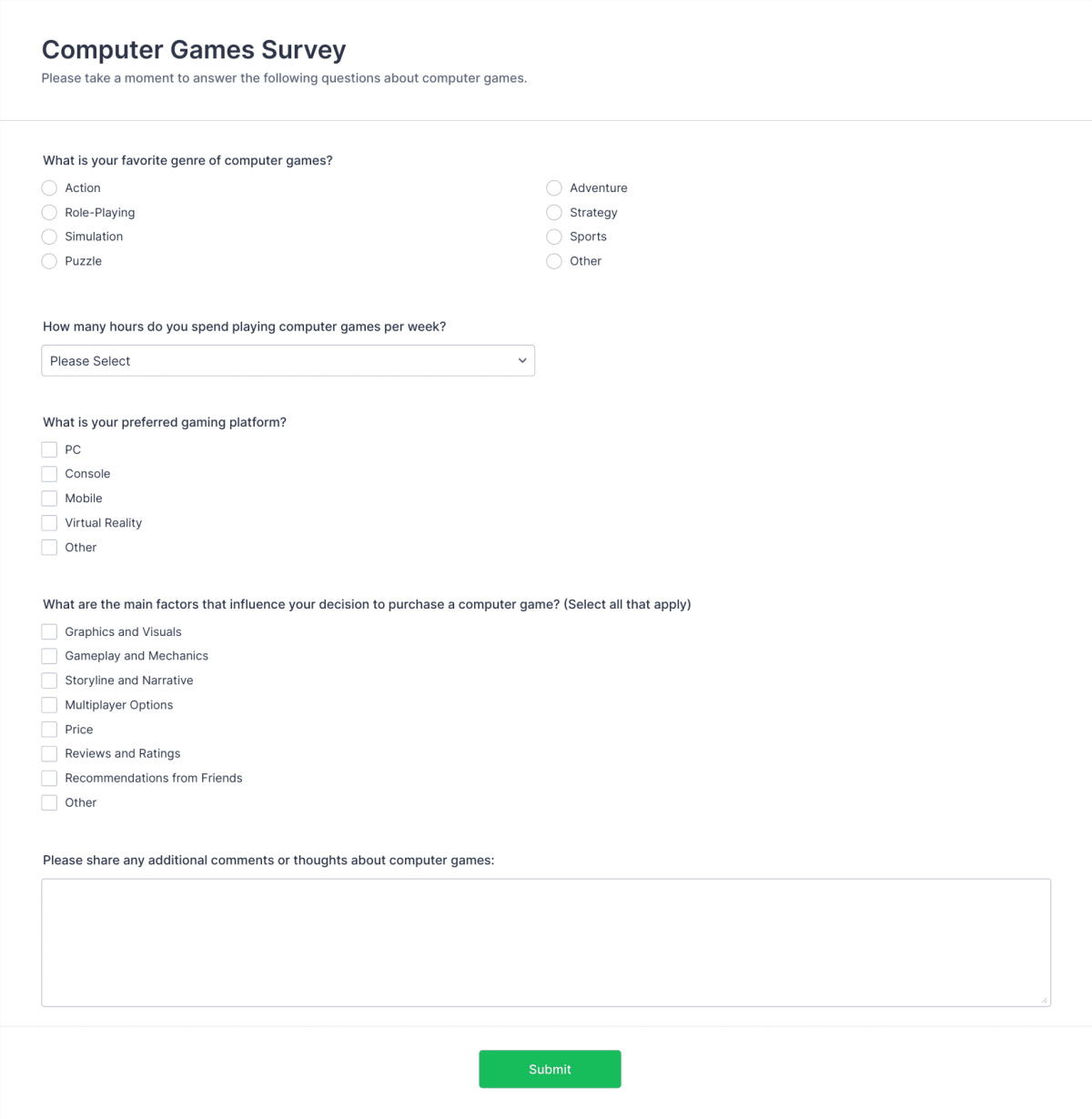Image resolution: width=1092 pixels, height=1119 pixels.
Task: Select Virtual Reality platform checkbox
Action: pyautogui.click(x=49, y=522)
